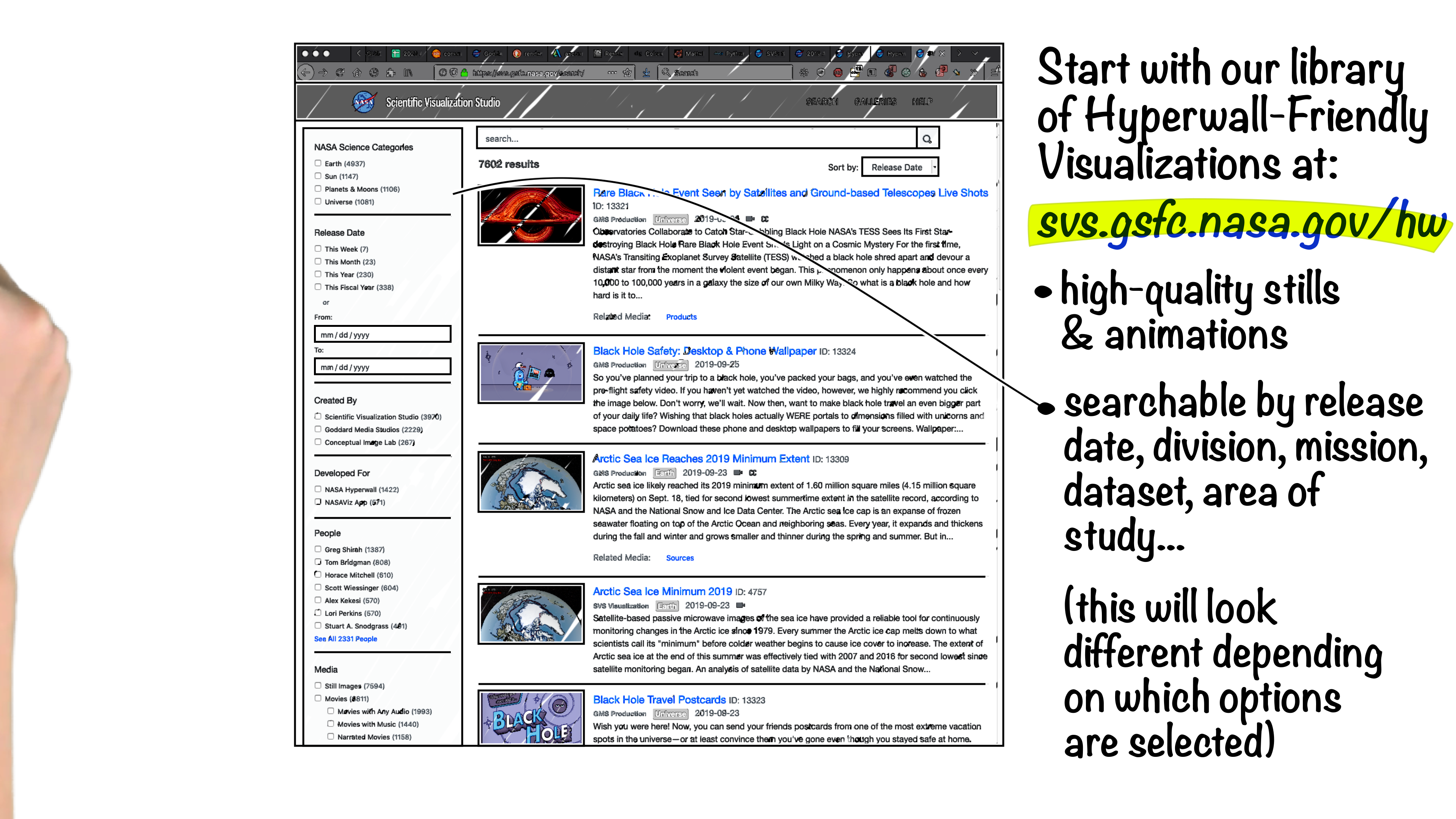Open the browser history clock icon
The image size is (1456, 819).
(x=373, y=72)
